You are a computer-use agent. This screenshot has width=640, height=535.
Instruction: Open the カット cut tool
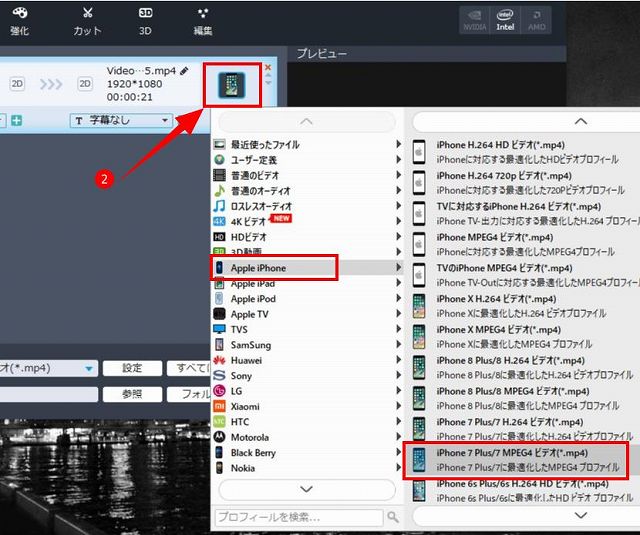[x=87, y=21]
